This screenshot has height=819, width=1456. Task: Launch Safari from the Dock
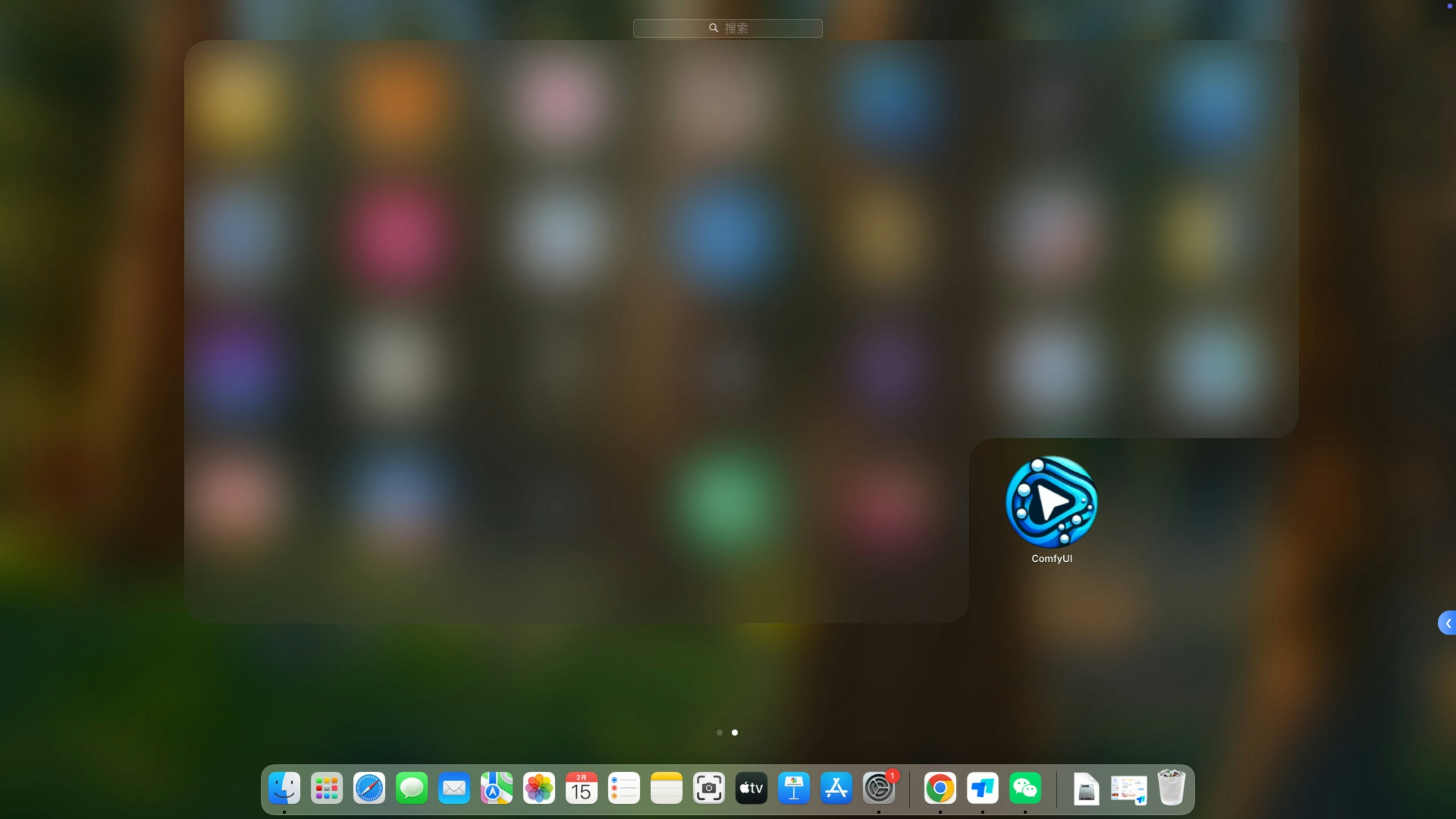click(369, 788)
